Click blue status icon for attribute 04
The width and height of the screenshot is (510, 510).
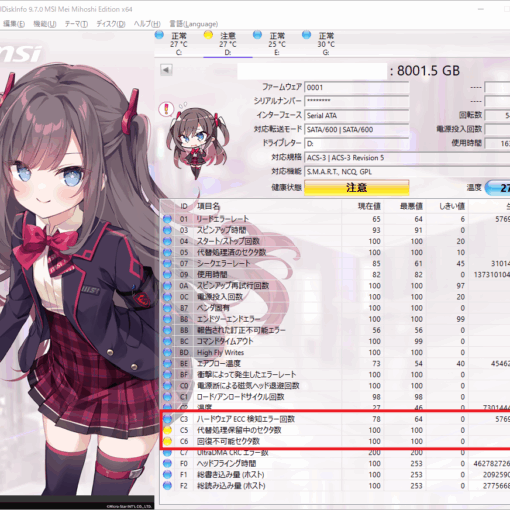(167, 241)
